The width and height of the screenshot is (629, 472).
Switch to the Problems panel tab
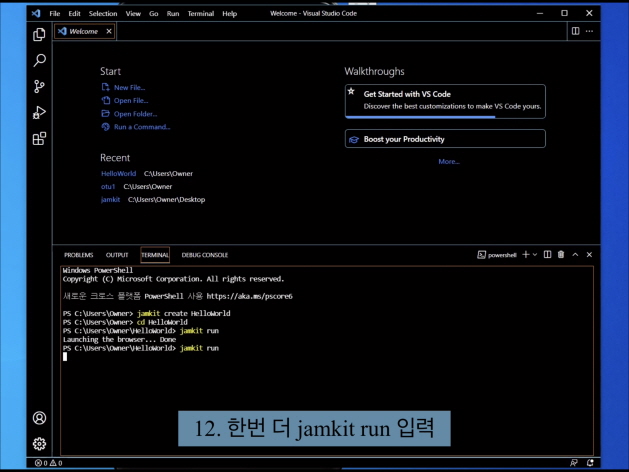pyautogui.click(x=78, y=255)
